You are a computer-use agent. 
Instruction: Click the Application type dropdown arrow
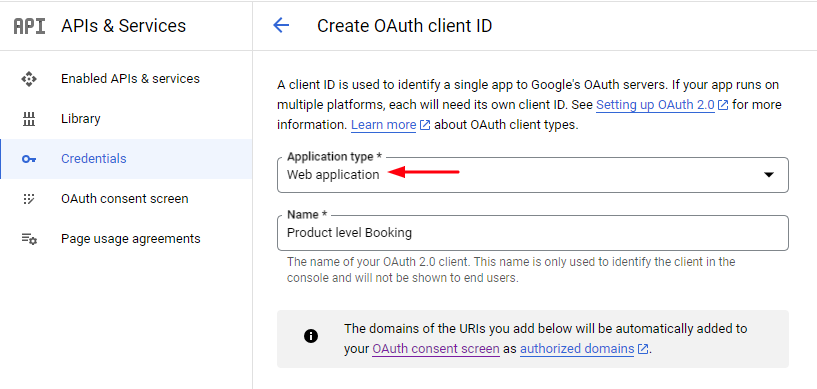(769, 175)
